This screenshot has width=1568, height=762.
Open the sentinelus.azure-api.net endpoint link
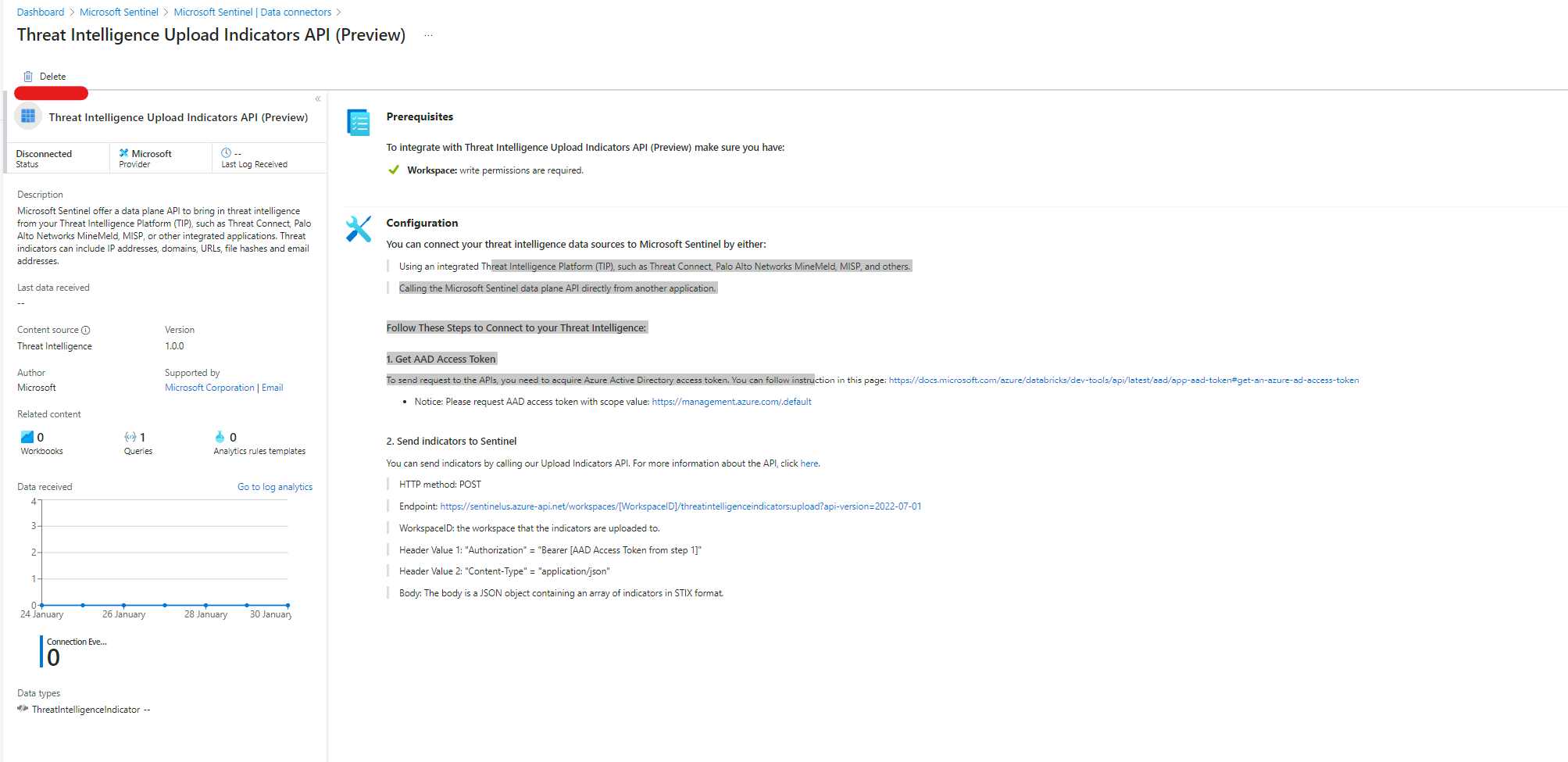[680, 506]
